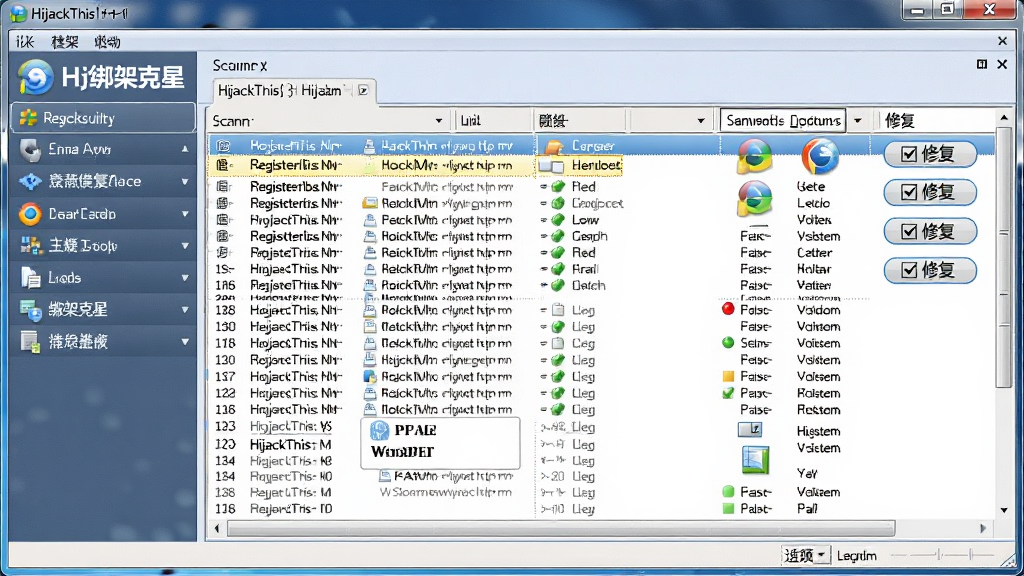Tick the 修复 checkbox in the highlighted top row
The height and width of the screenshot is (576, 1024).
tap(909, 153)
